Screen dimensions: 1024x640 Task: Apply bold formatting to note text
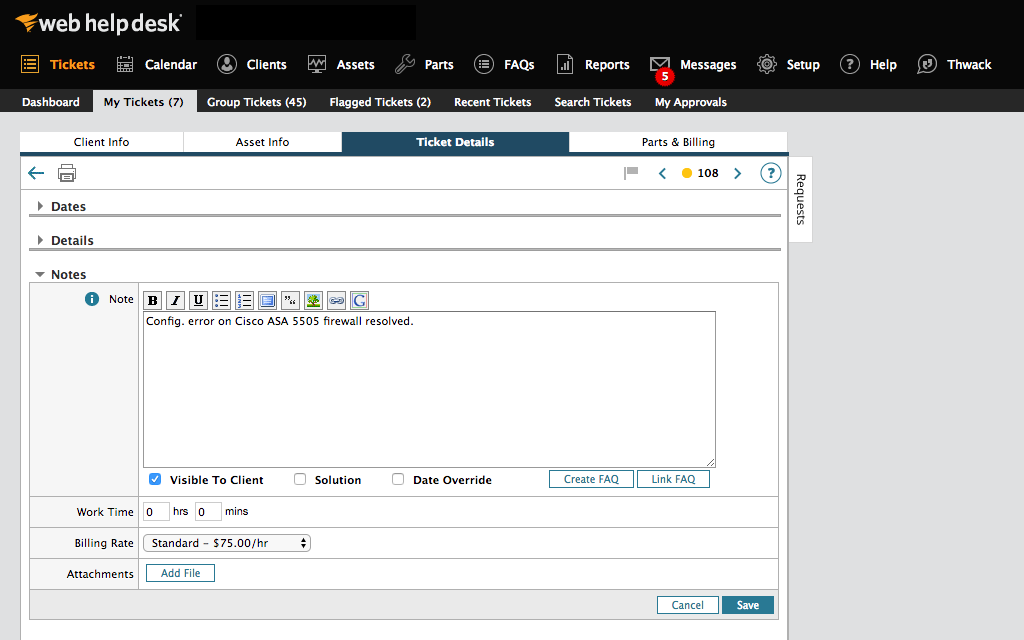pos(152,300)
